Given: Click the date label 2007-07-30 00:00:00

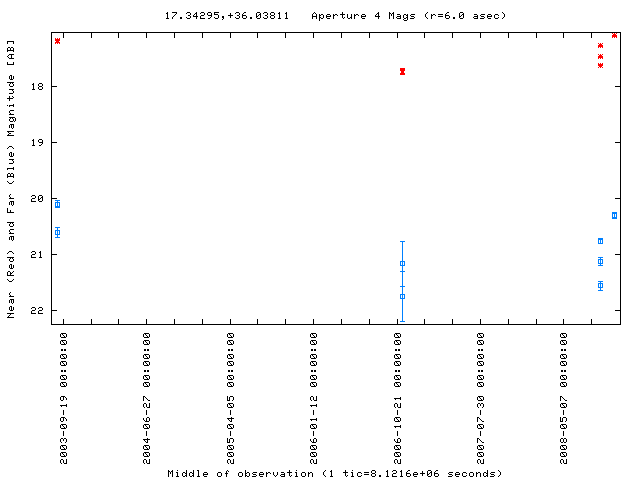Looking at the screenshot, I should coord(481,398).
